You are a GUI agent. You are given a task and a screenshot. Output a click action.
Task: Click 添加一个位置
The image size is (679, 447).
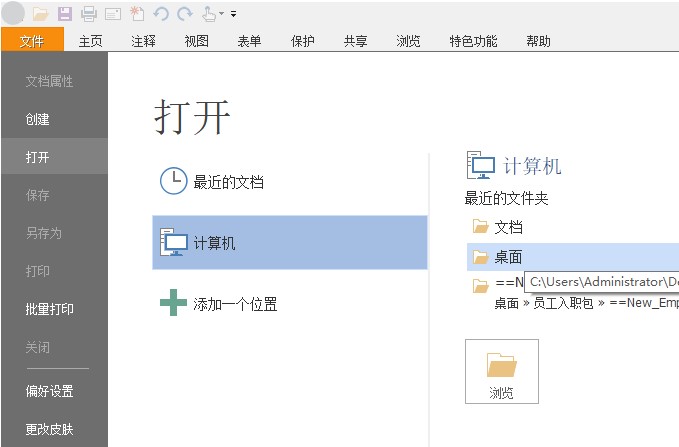235,304
